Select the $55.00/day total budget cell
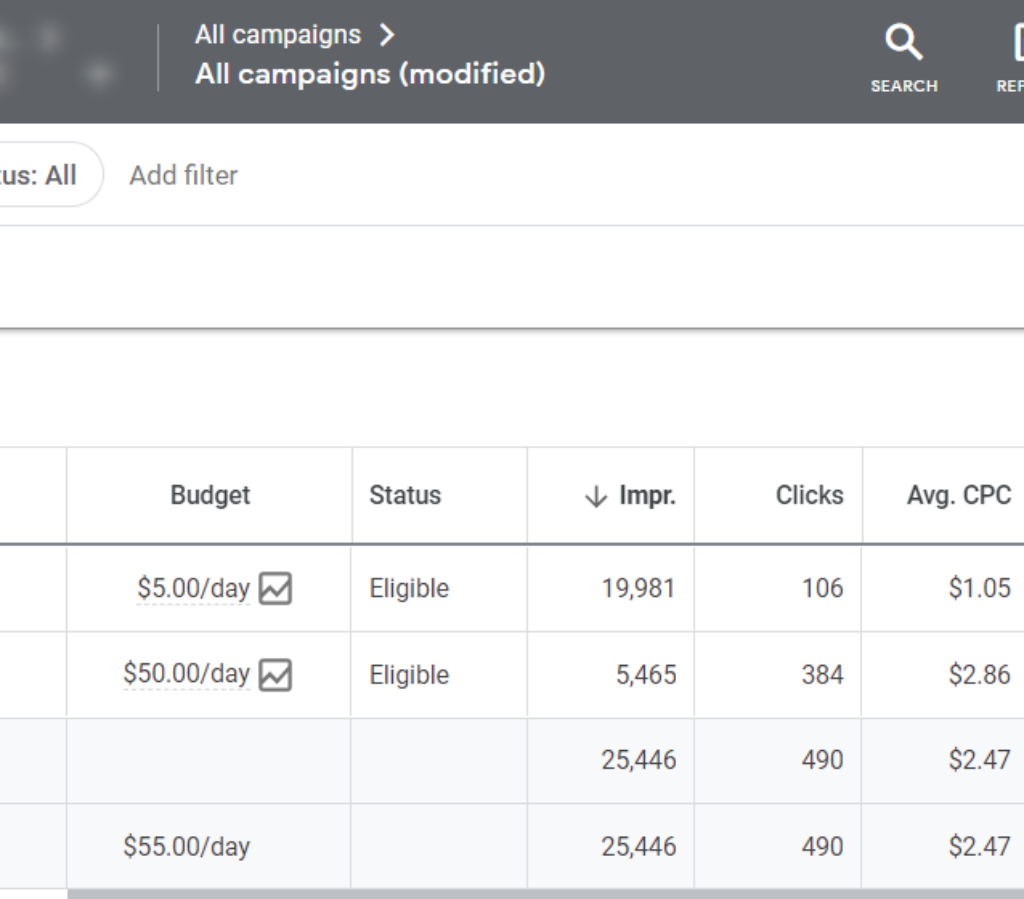The height and width of the screenshot is (899, 1024). click(187, 847)
